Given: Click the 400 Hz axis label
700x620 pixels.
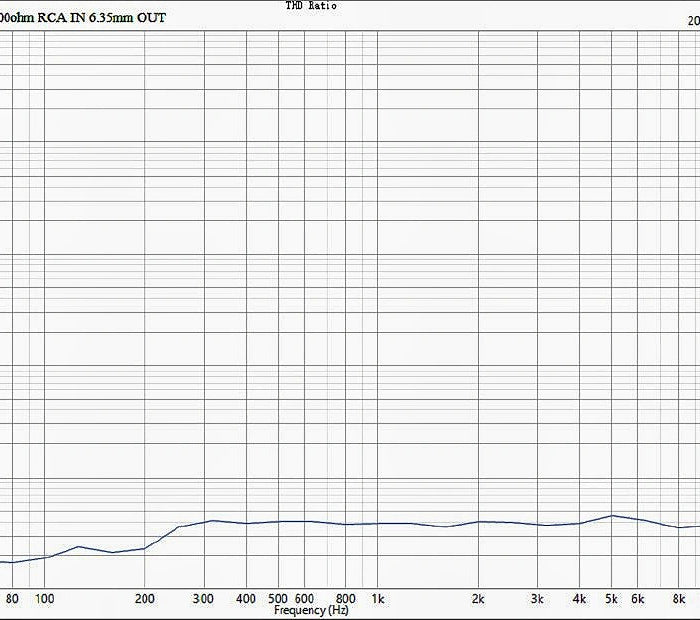Looking at the screenshot, I should pos(246,599).
